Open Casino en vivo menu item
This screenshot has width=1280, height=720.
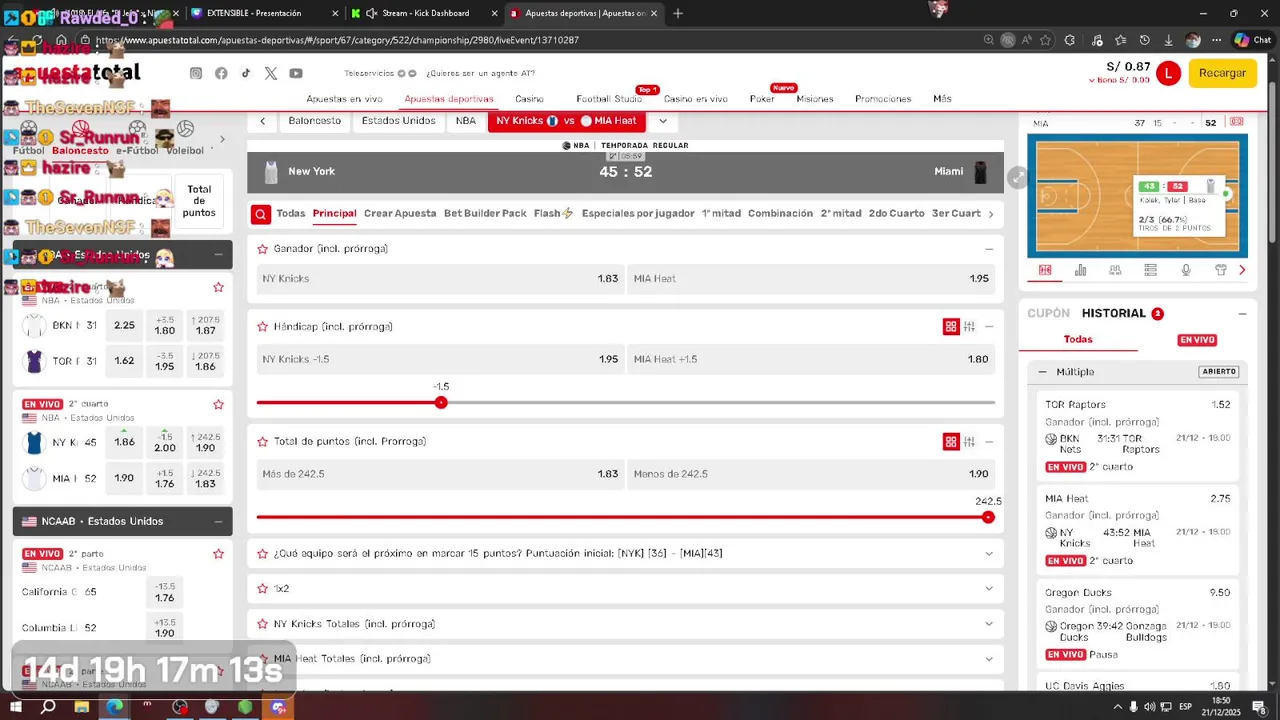(x=696, y=99)
